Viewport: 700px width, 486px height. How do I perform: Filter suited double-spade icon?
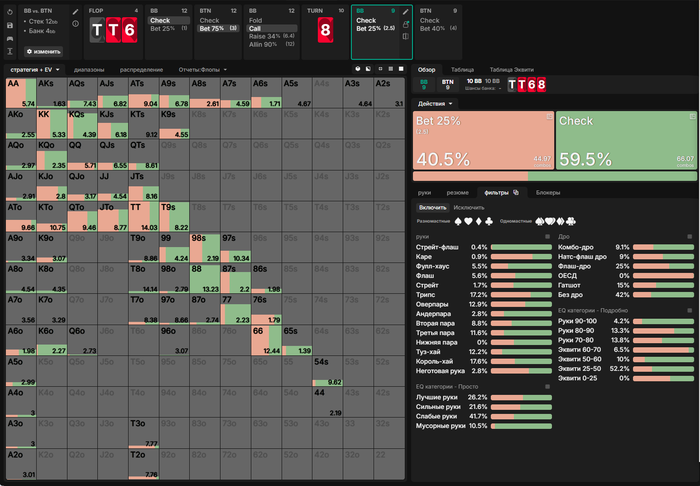tap(539, 221)
